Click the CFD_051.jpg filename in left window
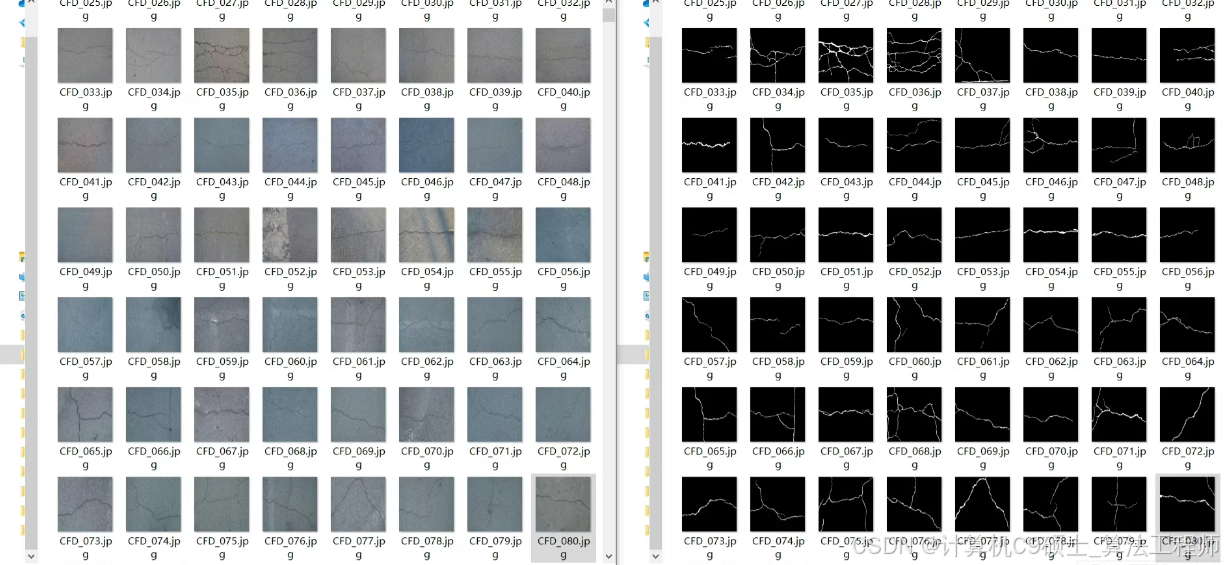The height and width of the screenshot is (565, 1224). (221, 278)
